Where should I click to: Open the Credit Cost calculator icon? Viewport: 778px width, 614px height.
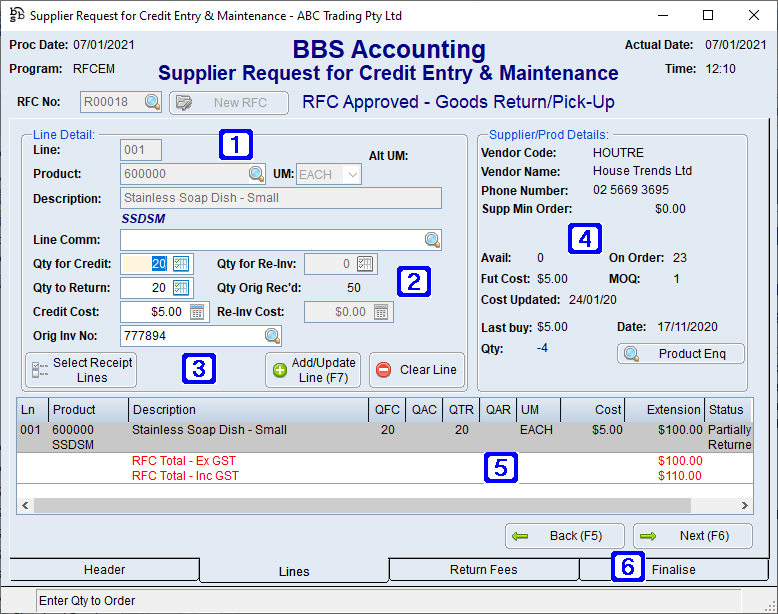[x=197, y=312]
